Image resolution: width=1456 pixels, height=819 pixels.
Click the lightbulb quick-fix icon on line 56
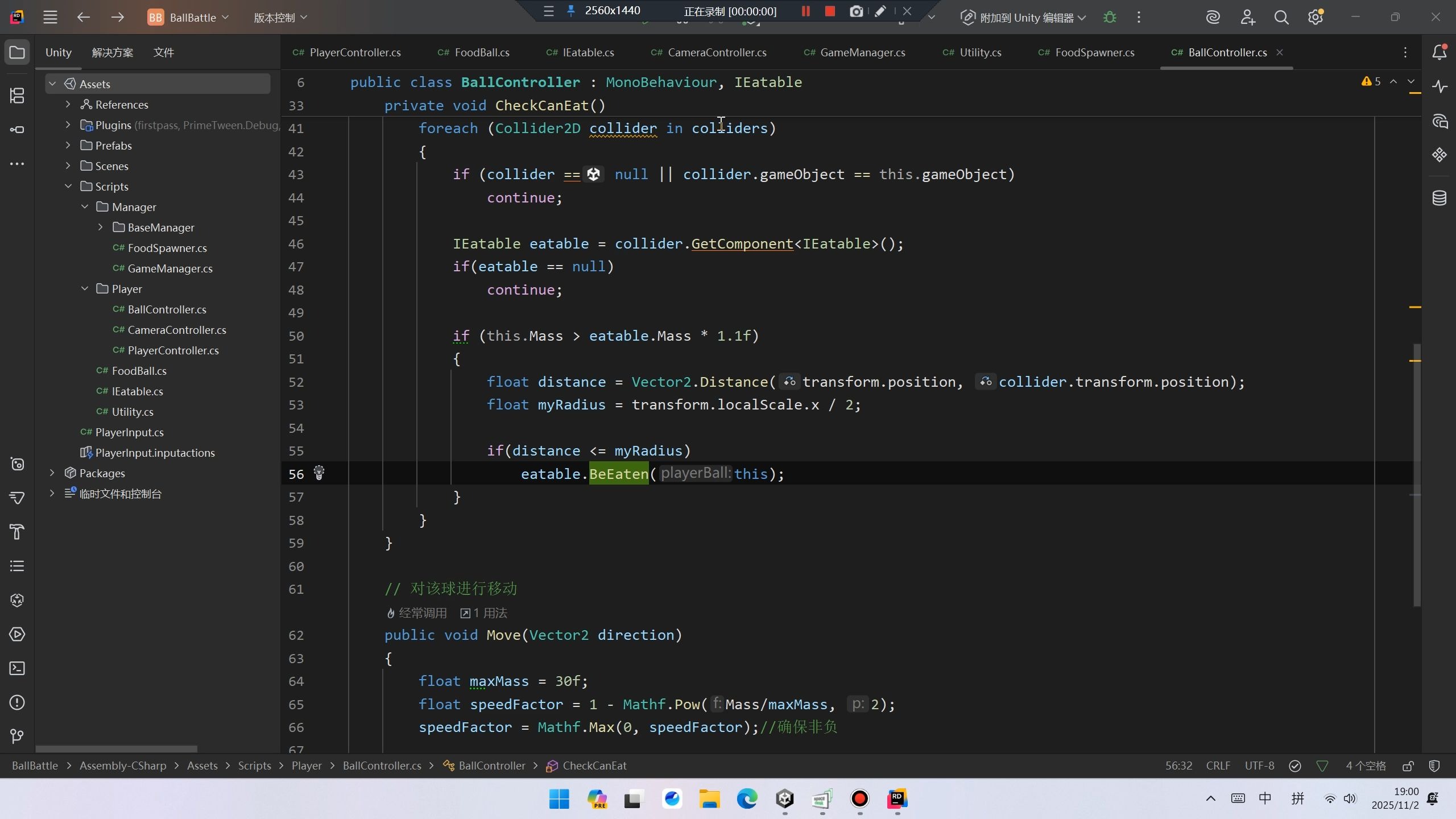click(319, 473)
